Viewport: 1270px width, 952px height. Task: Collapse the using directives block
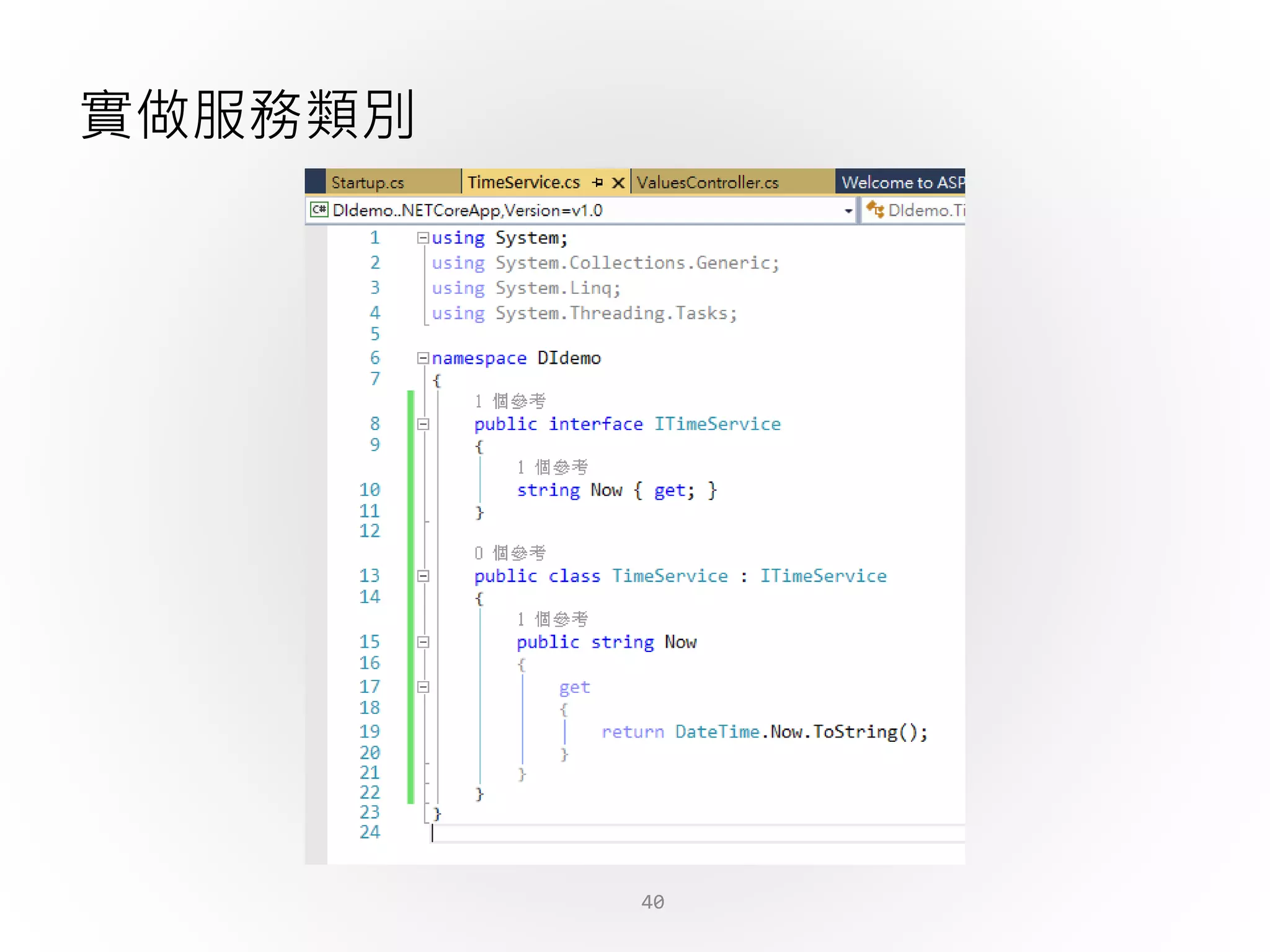[x=423, y=237]
